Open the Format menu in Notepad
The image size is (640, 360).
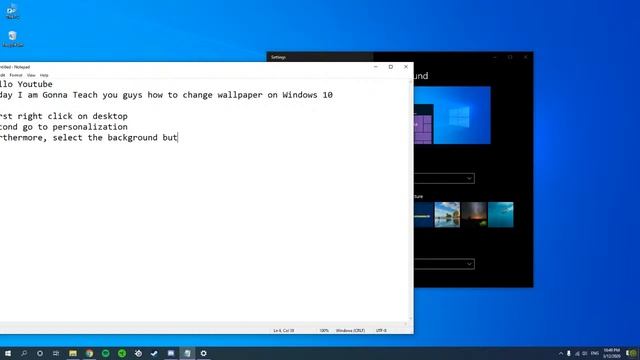pos(16,75)
